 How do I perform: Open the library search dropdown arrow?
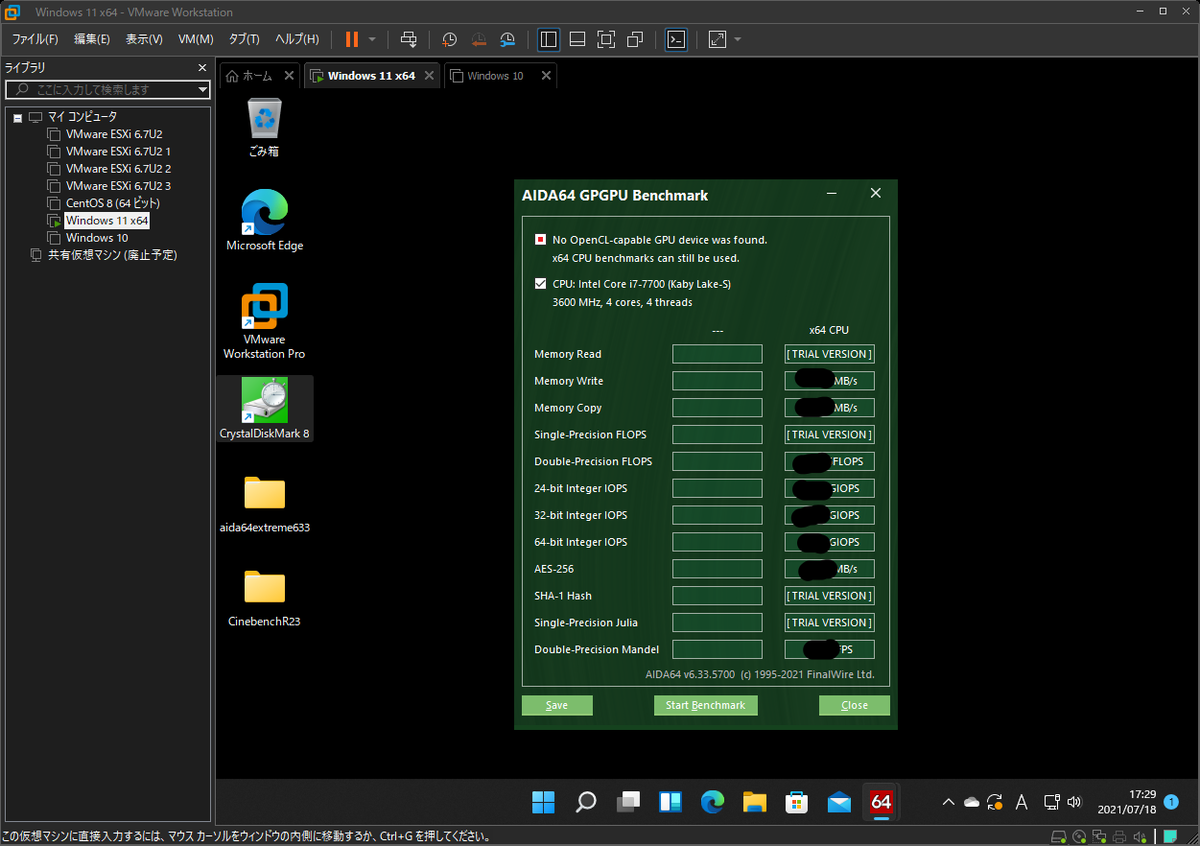(203, 89)
